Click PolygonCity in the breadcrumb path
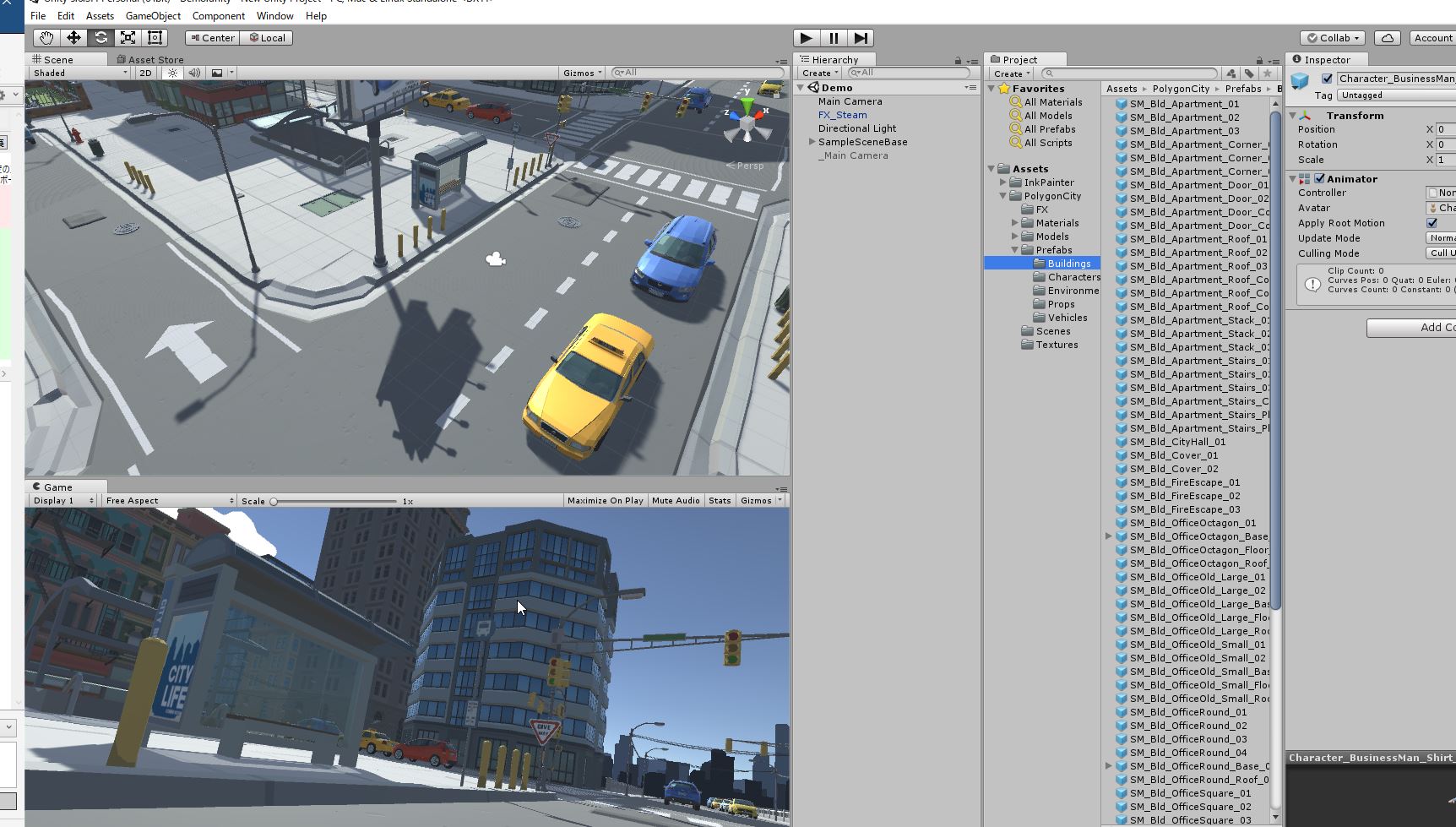Image resolution: width=1456 pixels, height=827 pixels. (x=1181, y=89)
